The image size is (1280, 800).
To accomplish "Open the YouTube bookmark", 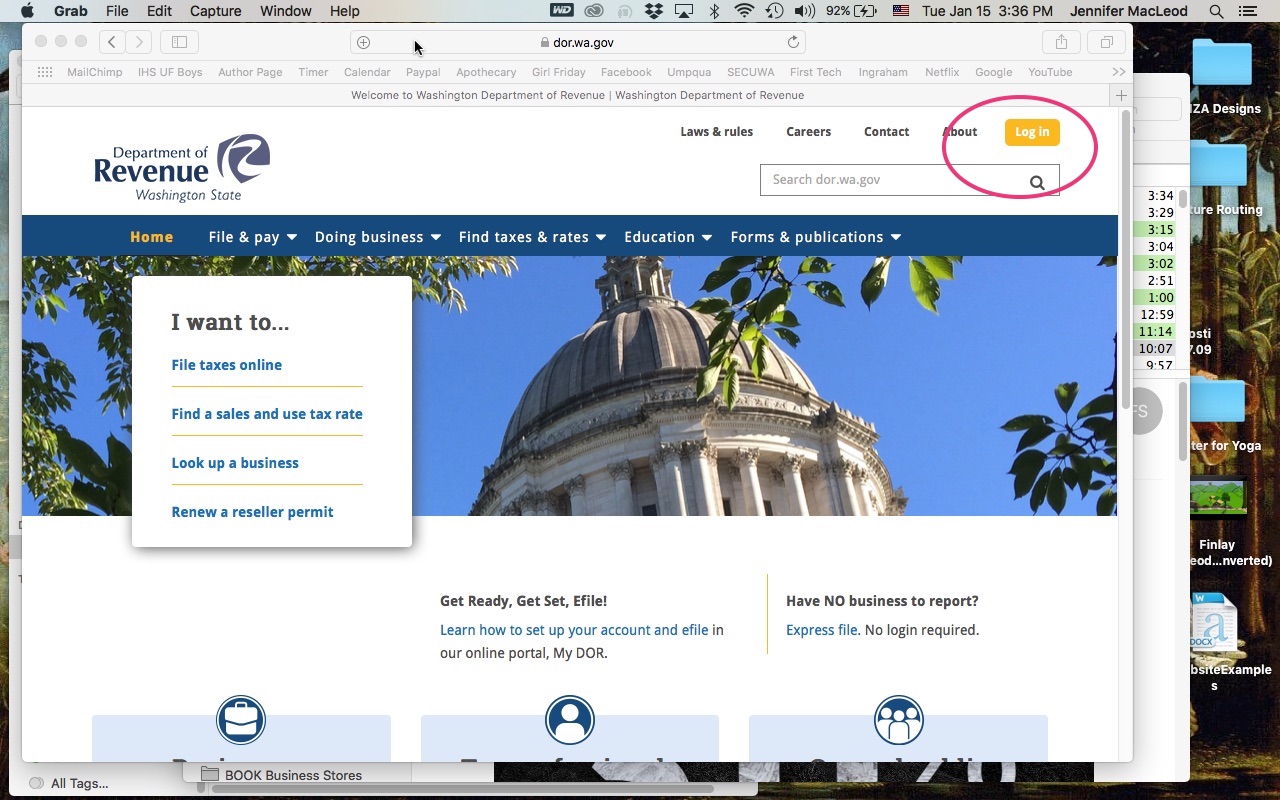I will 1050,72.
